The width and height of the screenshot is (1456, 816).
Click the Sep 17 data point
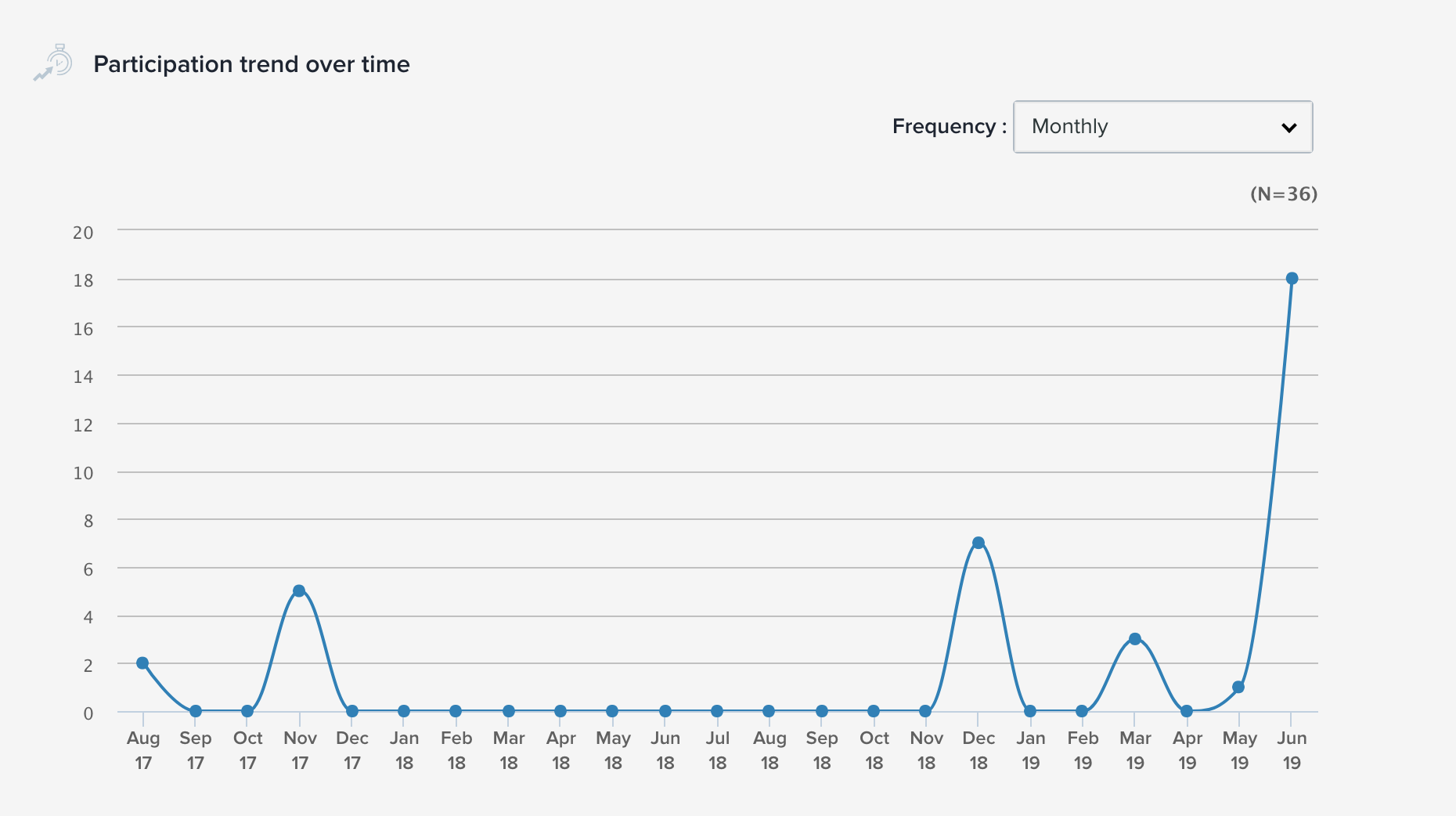click(x=196, y=711)
